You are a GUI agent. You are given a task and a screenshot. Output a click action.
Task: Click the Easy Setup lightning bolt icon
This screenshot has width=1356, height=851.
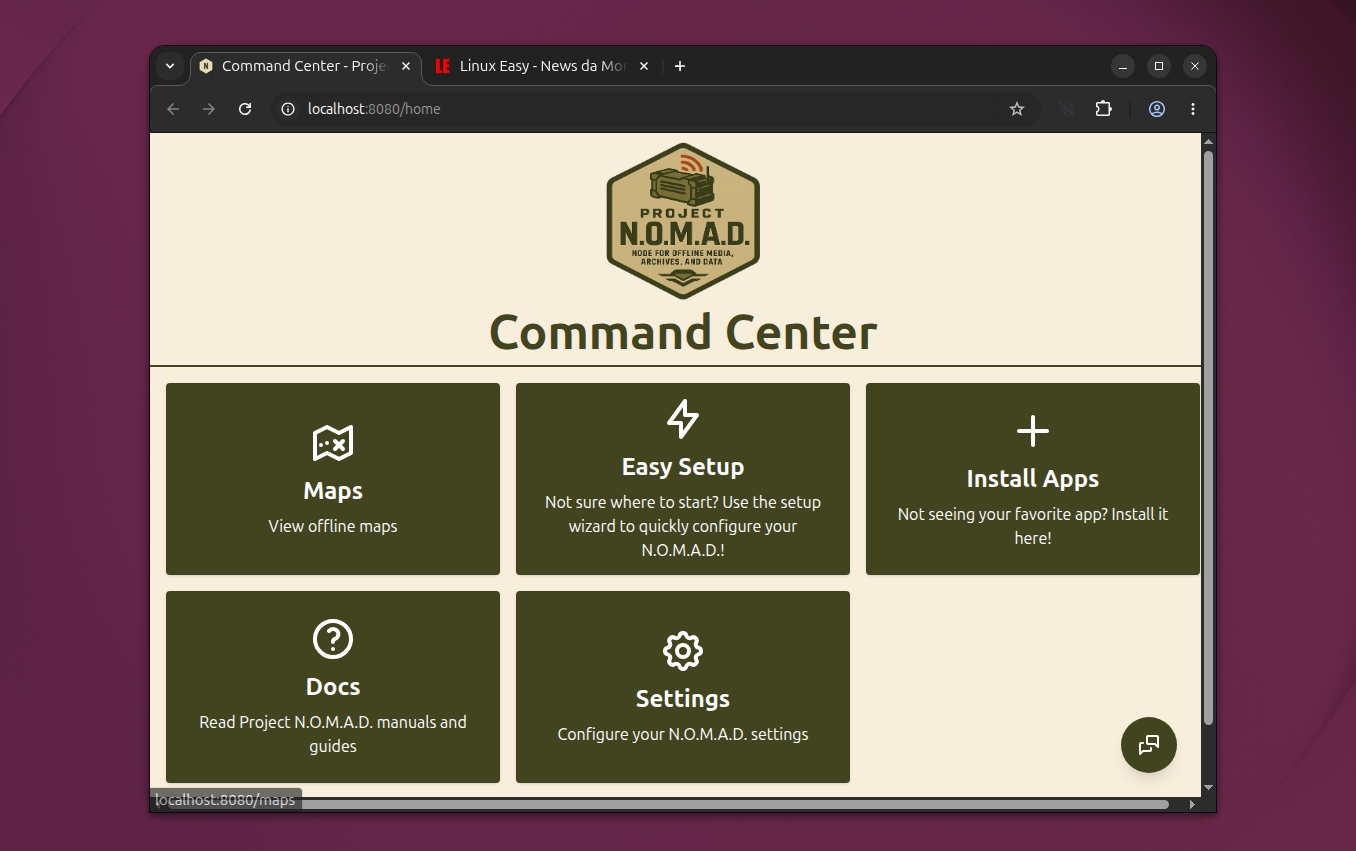[683, 419]
